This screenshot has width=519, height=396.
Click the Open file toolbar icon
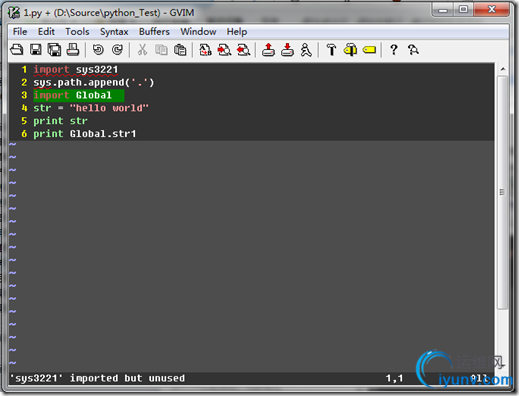pyautogui.click(x=17, y=50)
